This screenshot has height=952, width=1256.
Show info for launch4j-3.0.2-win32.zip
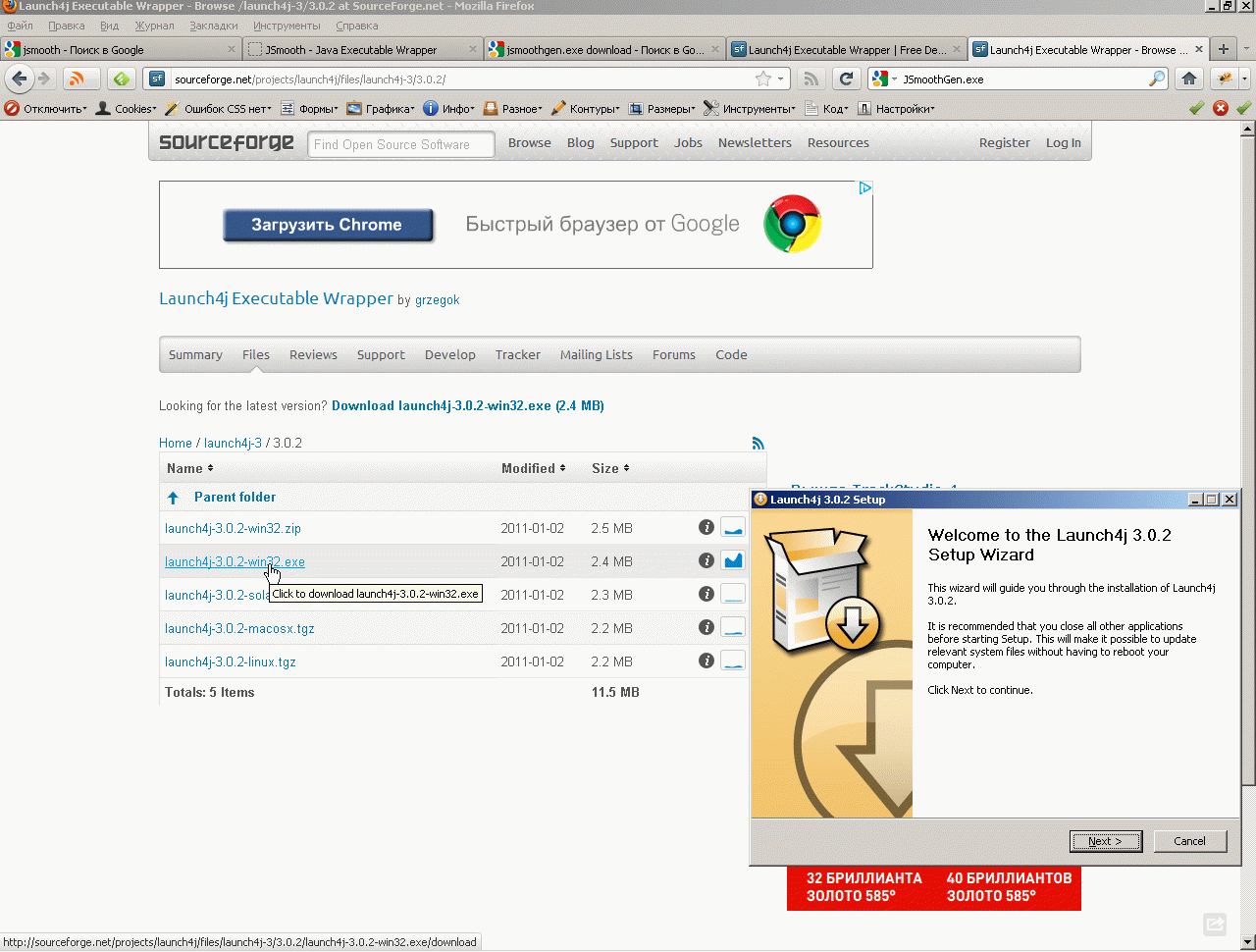[706, 528]
